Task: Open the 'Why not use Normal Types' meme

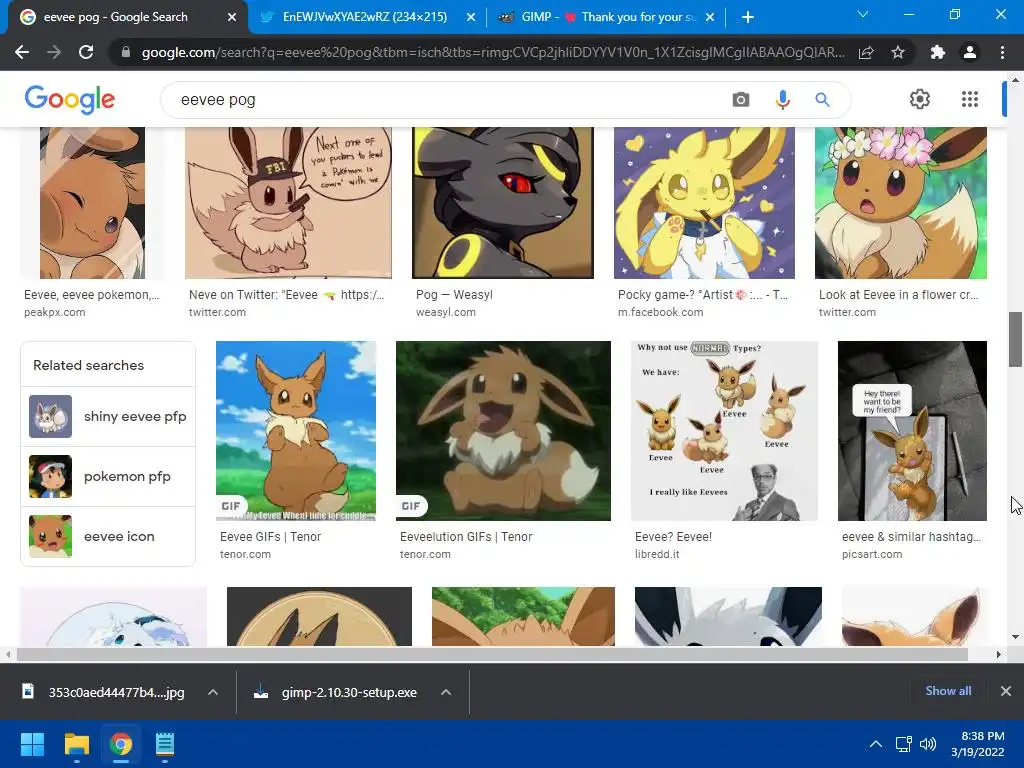Action: point(724,431)
